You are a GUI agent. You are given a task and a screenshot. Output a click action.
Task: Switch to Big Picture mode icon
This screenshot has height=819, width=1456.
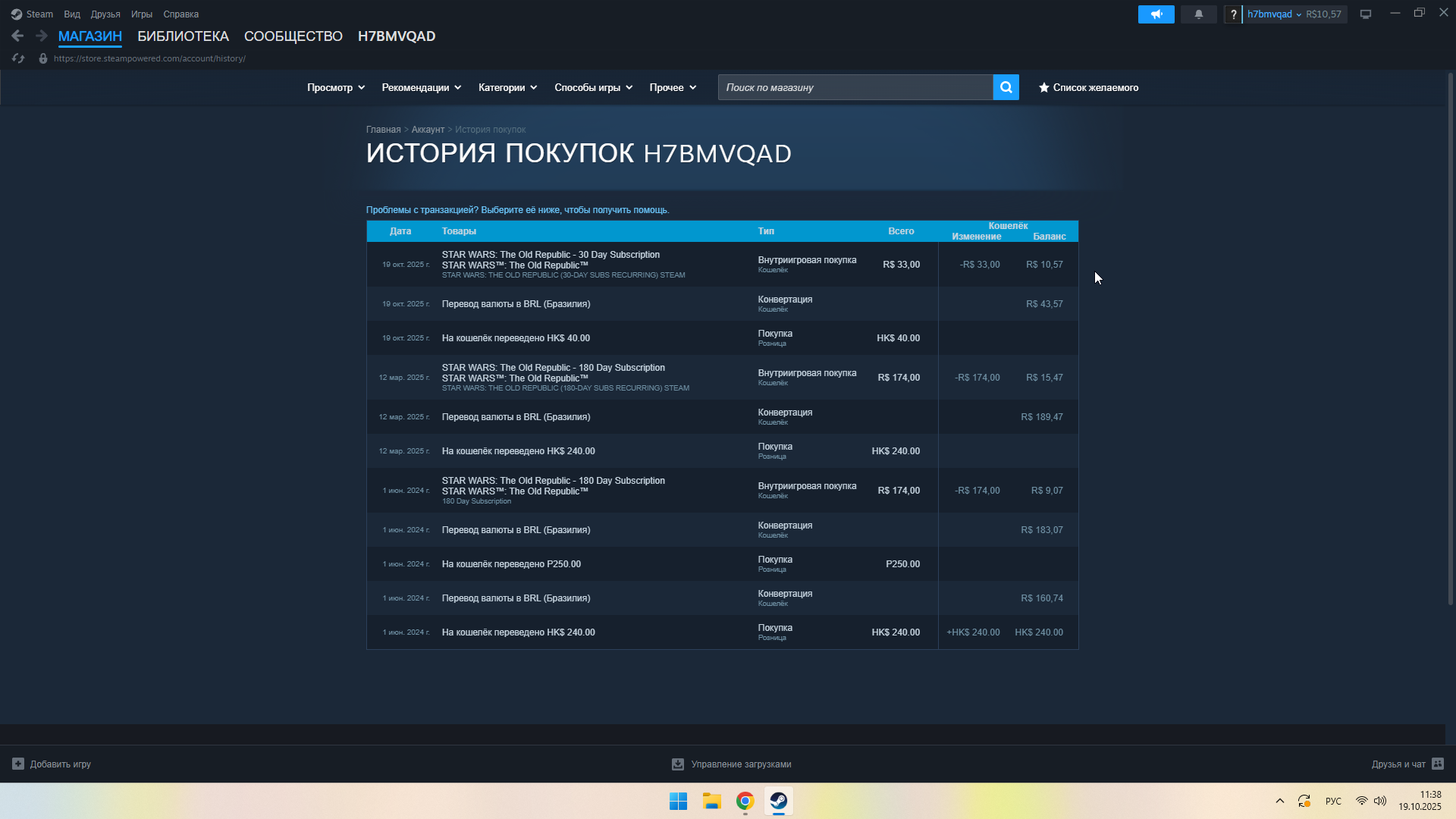pos(1365,14)
